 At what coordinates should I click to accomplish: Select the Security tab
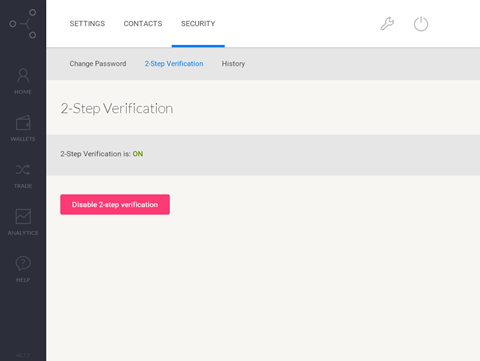pos(198,24)
